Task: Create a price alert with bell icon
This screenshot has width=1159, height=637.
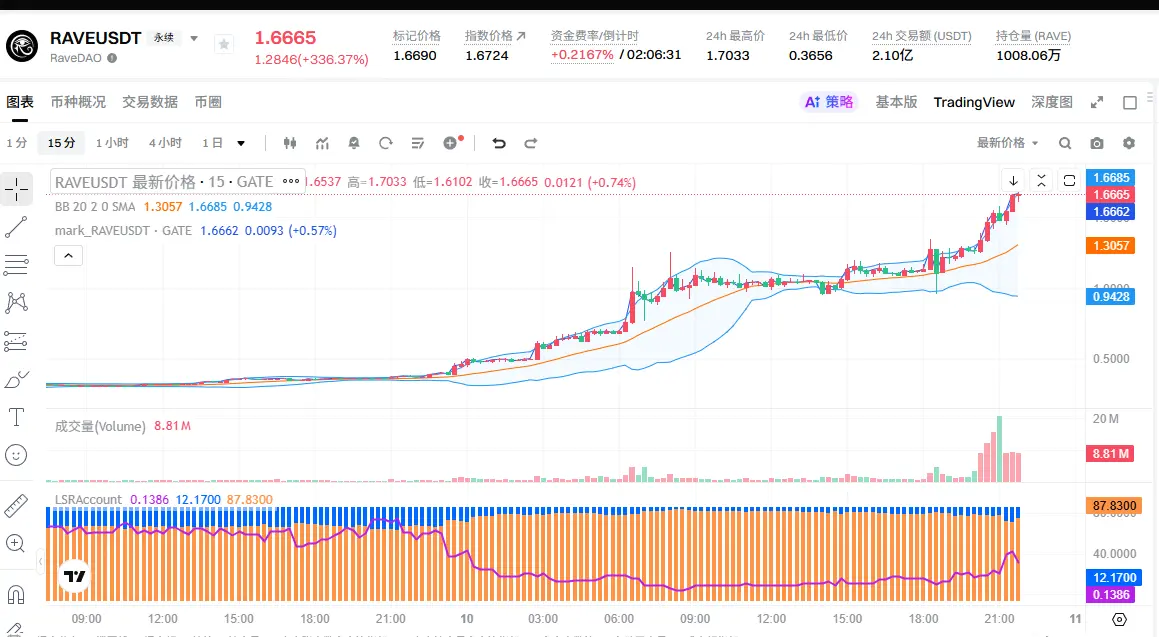Action: tap(354, 143)
